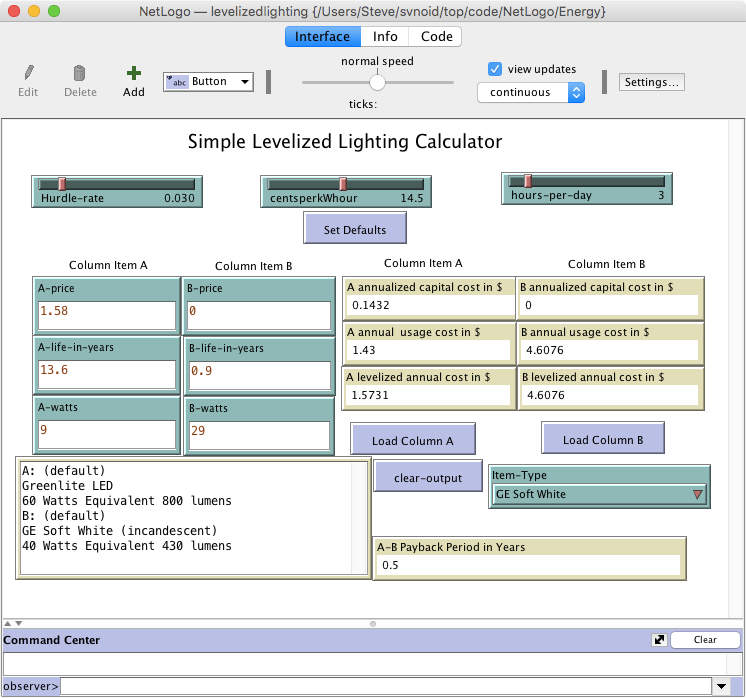Click the A-price input field
The width and height of the screenshot is (746, 698).
click(106, 316)
